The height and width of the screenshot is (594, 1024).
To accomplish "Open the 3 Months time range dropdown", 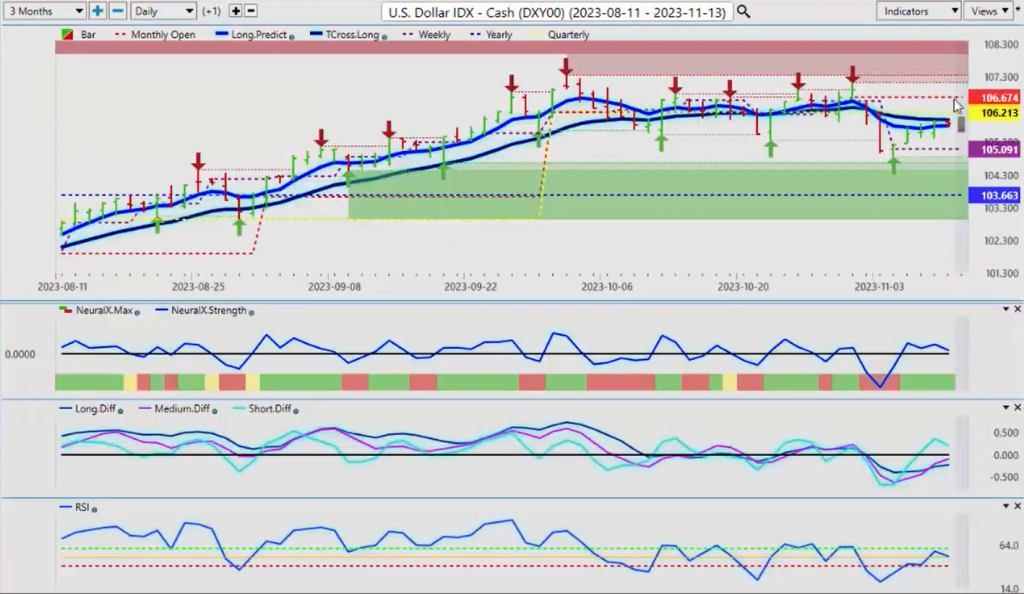I will click(x=44, y=11).
